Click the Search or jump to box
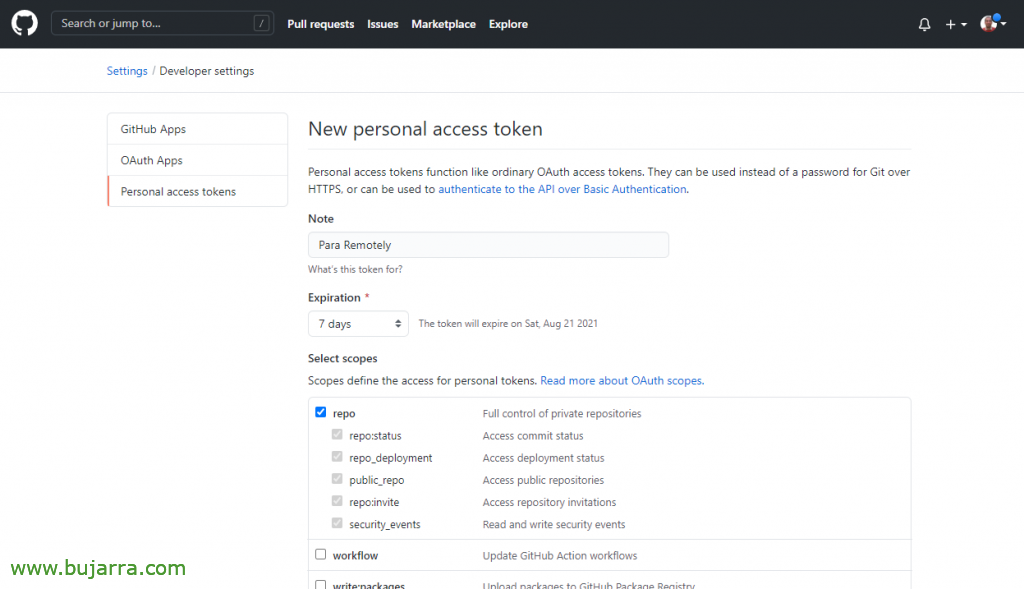Image resolution: width=1024 pixels, height=589 pixels. (163, 22)
